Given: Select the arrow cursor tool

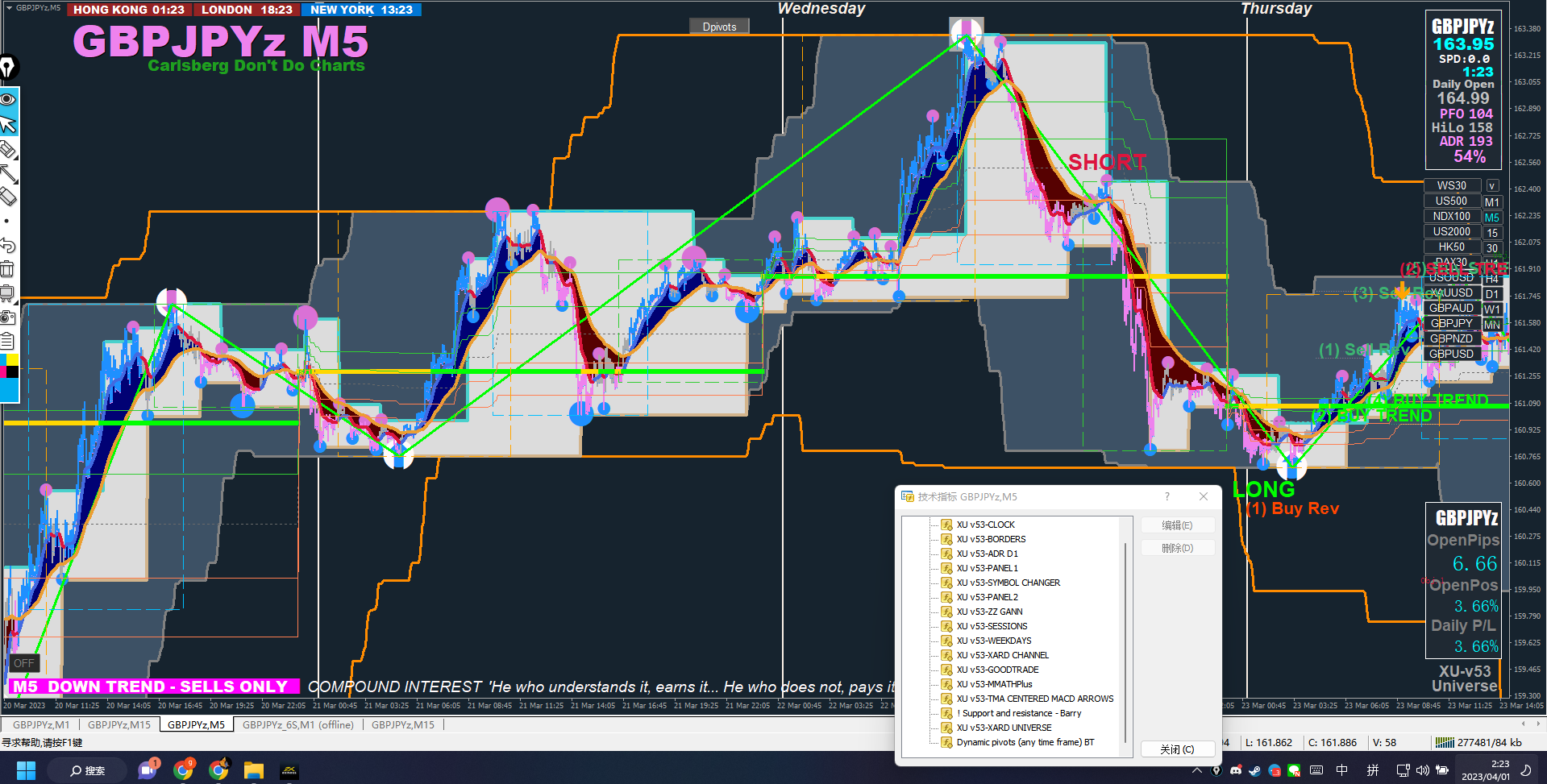Looking at the screenshot, I should pos(8,124).
